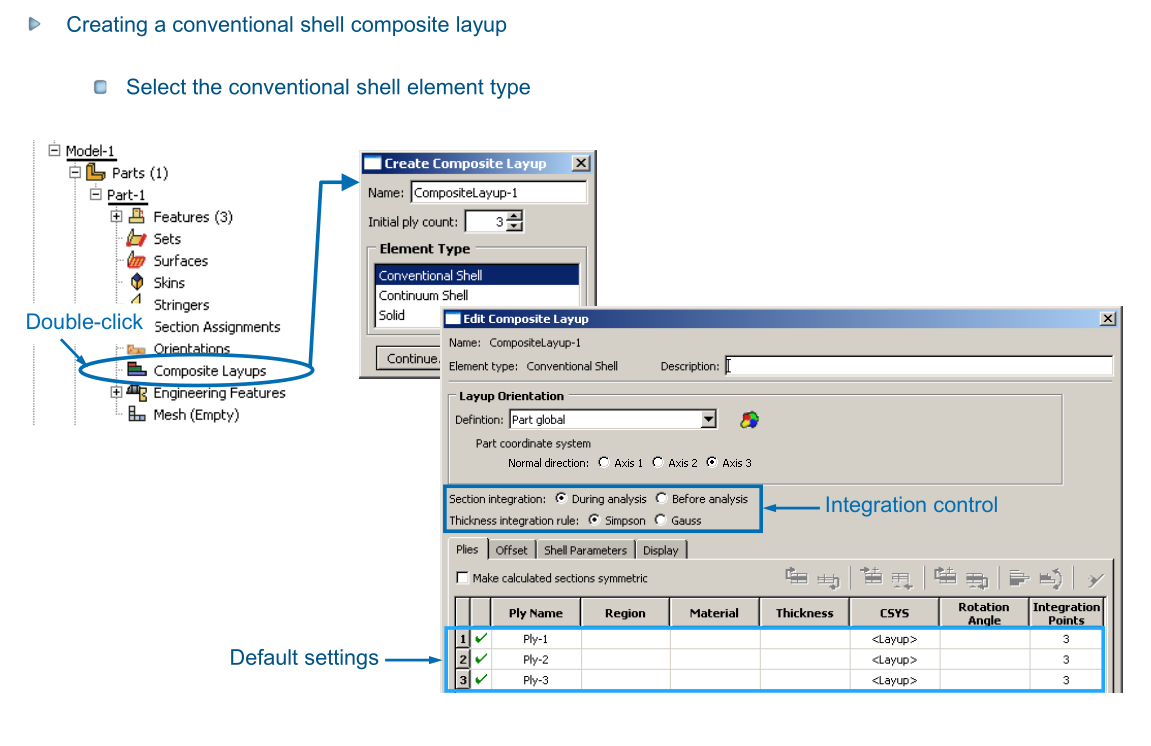Choose Before analysis section integration
1151x746 pixels.
tap(662, 499)
